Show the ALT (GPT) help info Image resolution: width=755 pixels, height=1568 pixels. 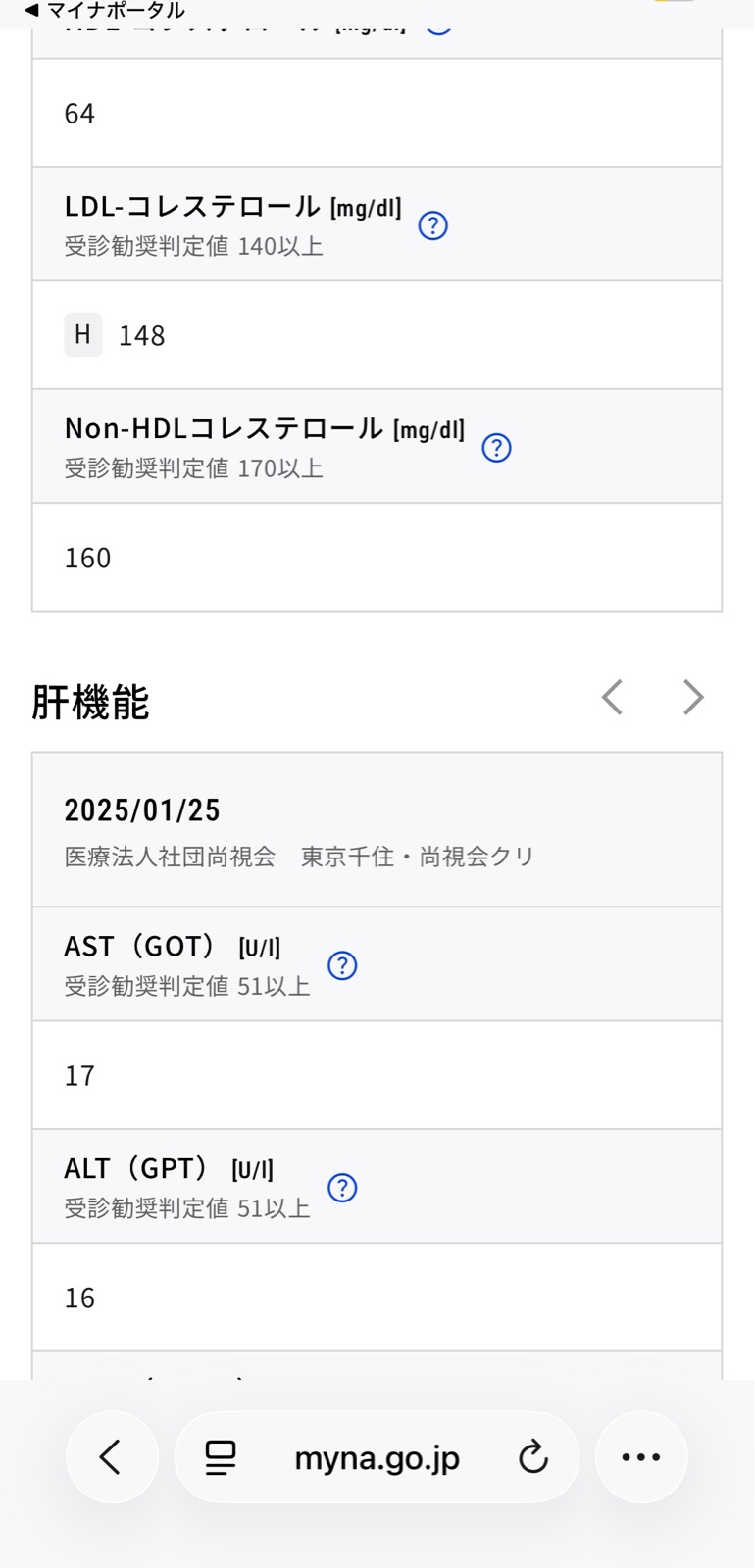(341, 1188)
